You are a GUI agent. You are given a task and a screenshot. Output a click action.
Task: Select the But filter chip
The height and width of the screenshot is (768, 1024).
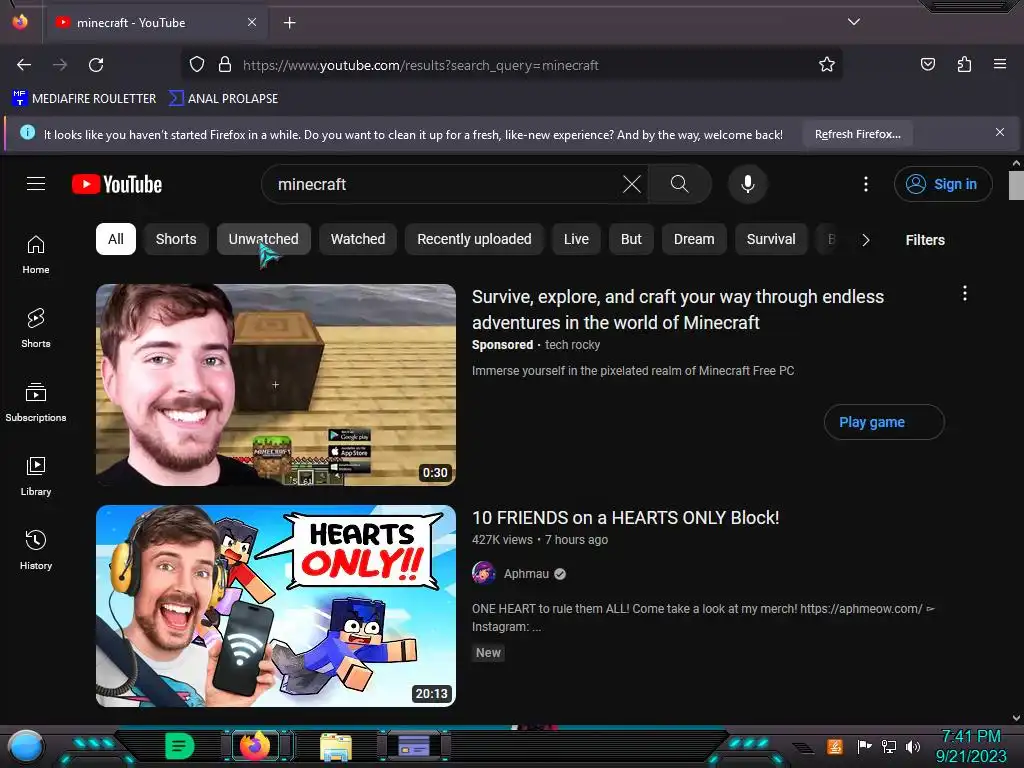click(631, 239)
